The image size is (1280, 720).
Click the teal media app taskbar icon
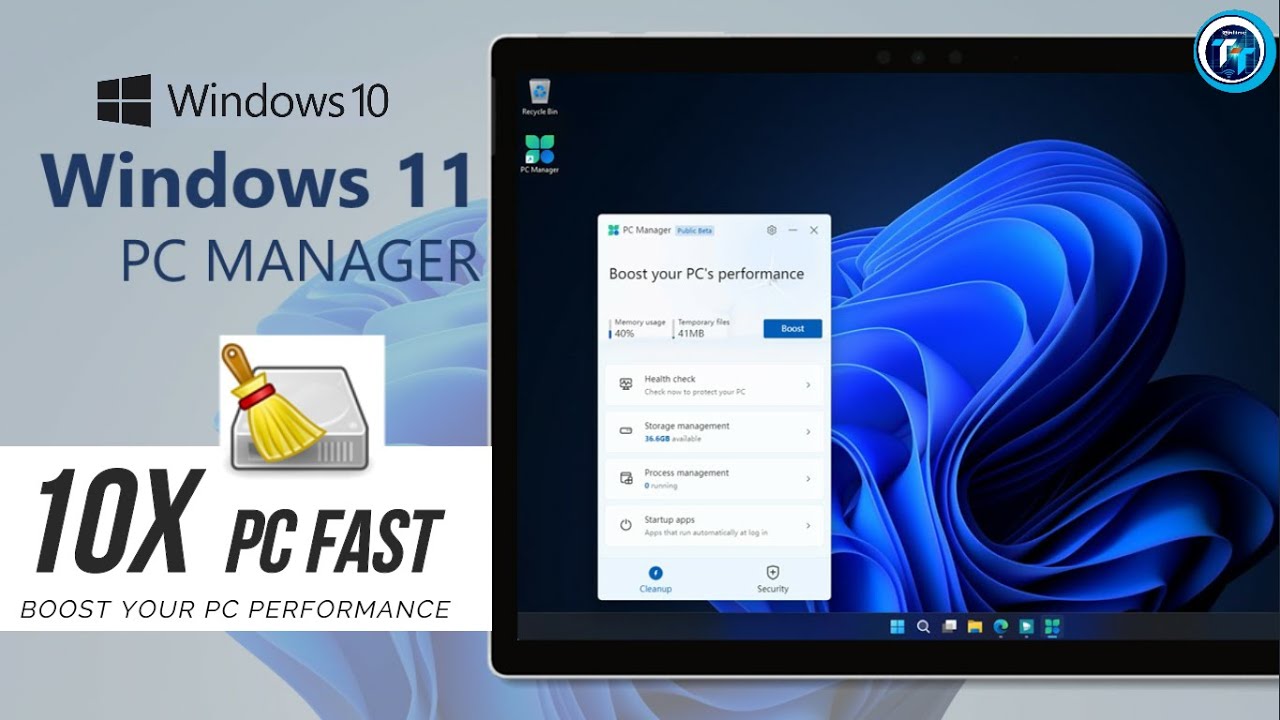point(1026,627)
